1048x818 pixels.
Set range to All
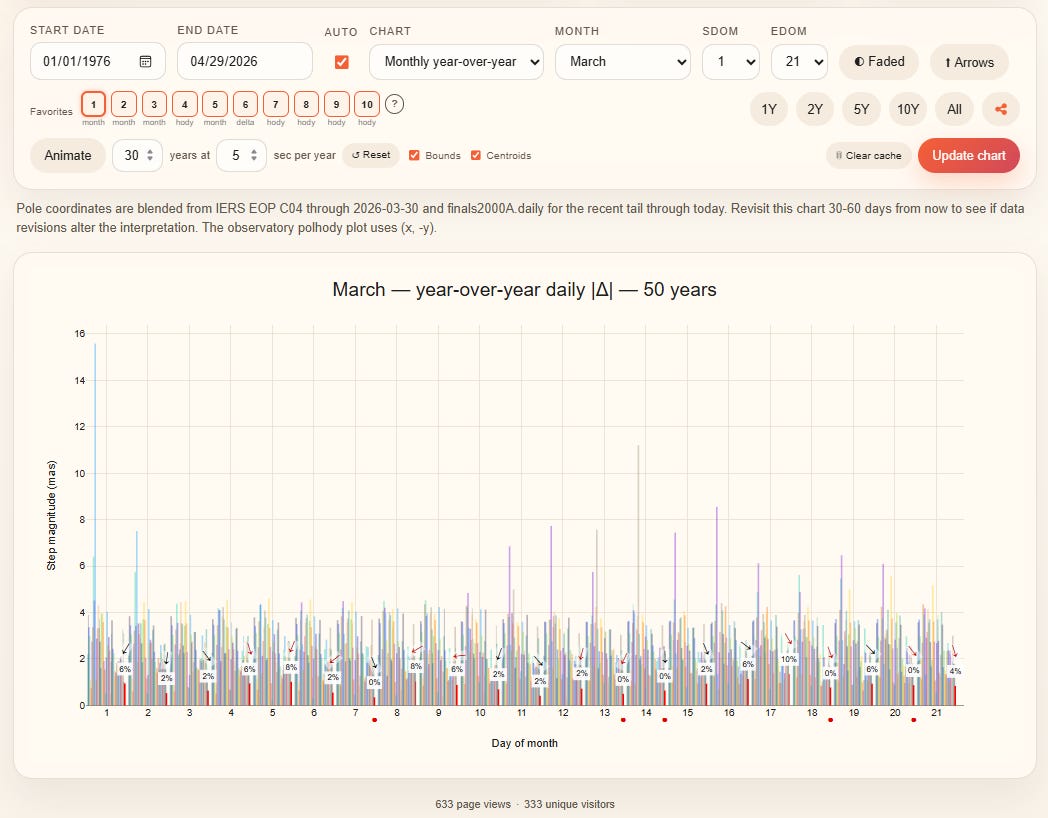click(954, 109)
